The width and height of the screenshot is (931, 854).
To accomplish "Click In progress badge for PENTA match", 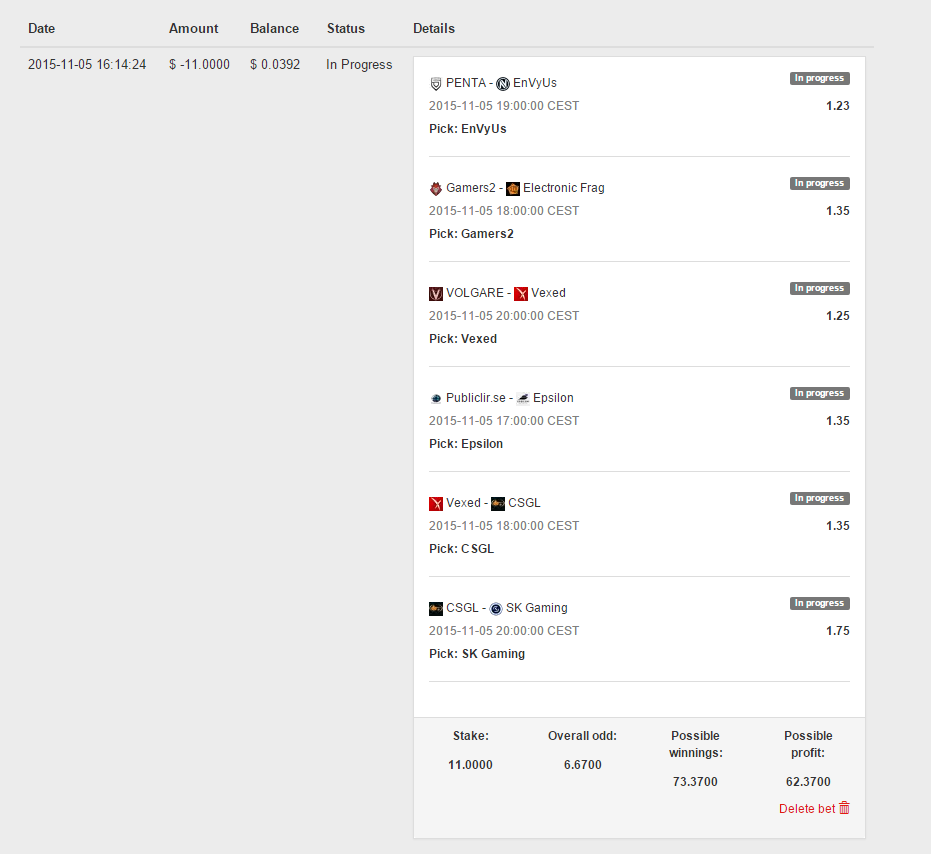I will 819,78.
